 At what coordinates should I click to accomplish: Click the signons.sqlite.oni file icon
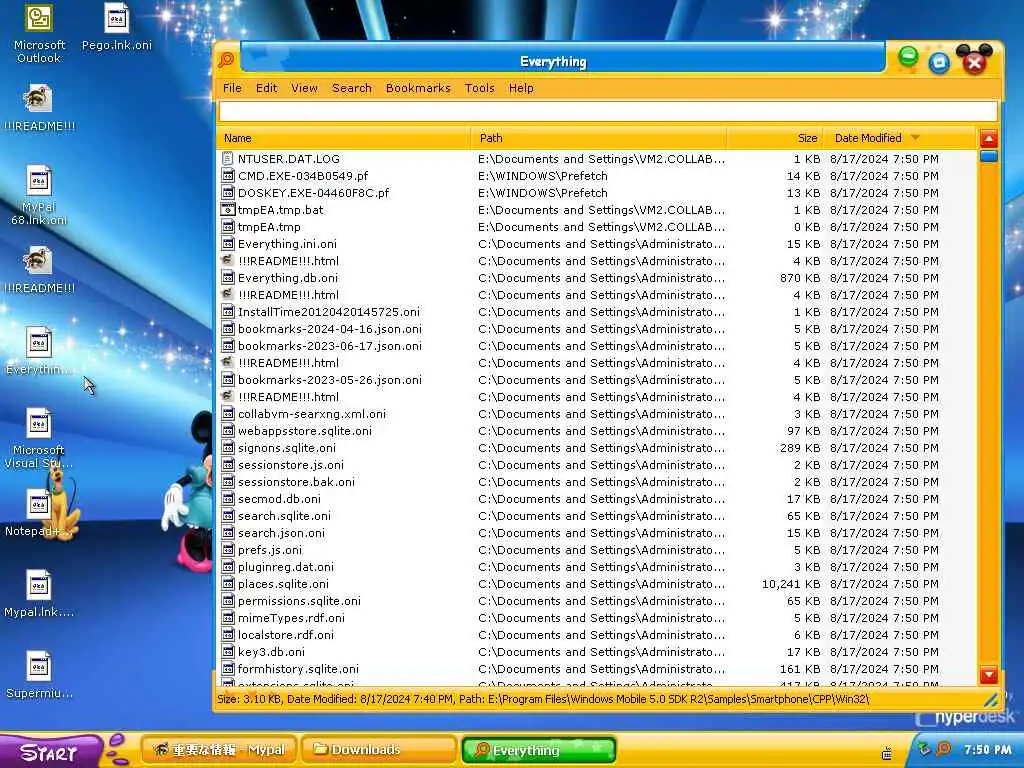click(x=227, y=447)
